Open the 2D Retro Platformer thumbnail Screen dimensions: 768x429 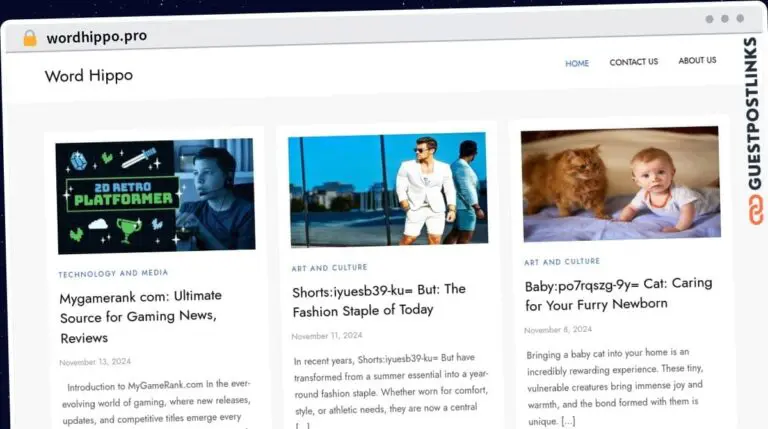point(155,196)
